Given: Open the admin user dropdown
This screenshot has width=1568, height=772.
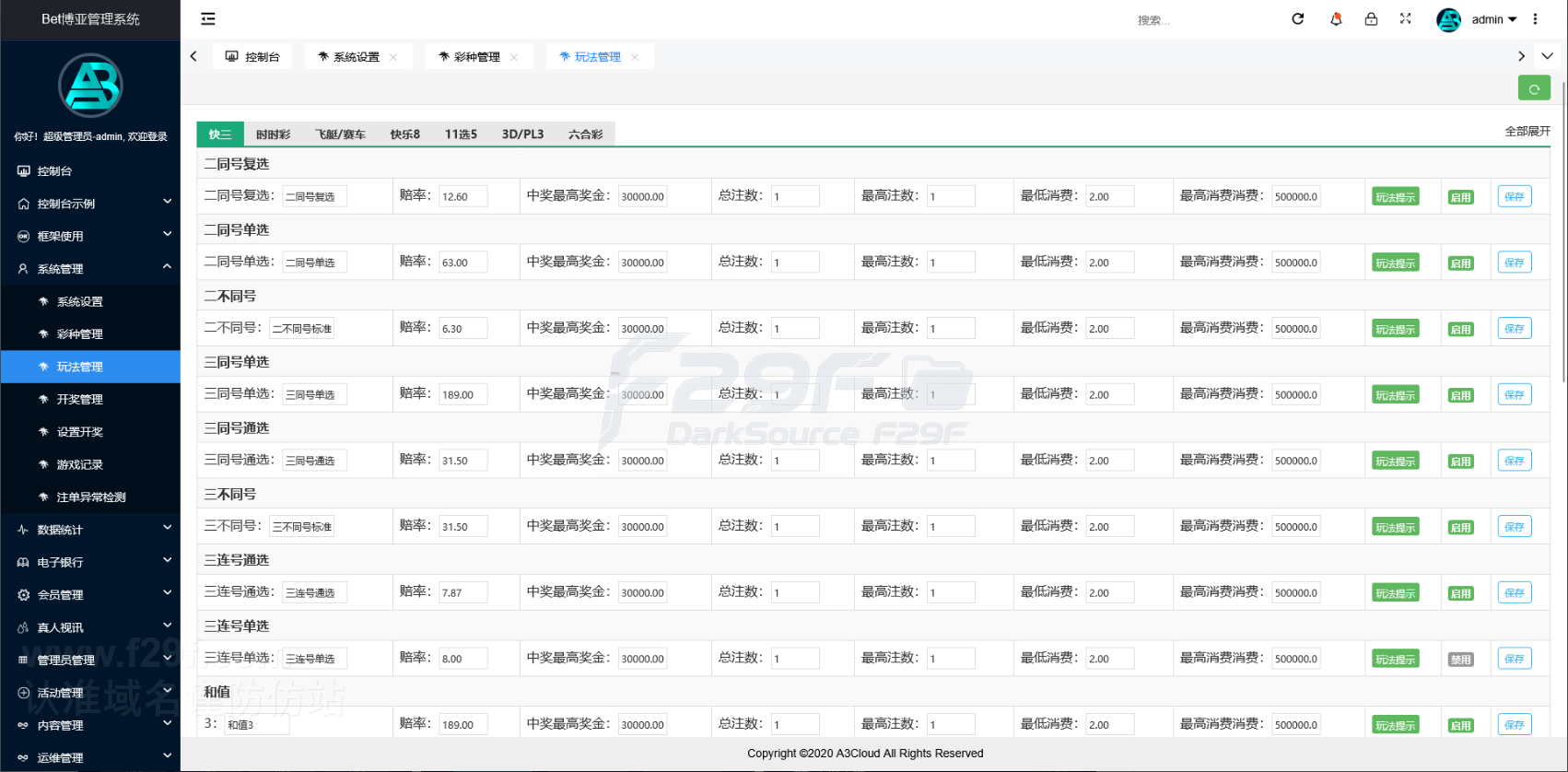Looking at the screenshot, I should point(1493,19).
